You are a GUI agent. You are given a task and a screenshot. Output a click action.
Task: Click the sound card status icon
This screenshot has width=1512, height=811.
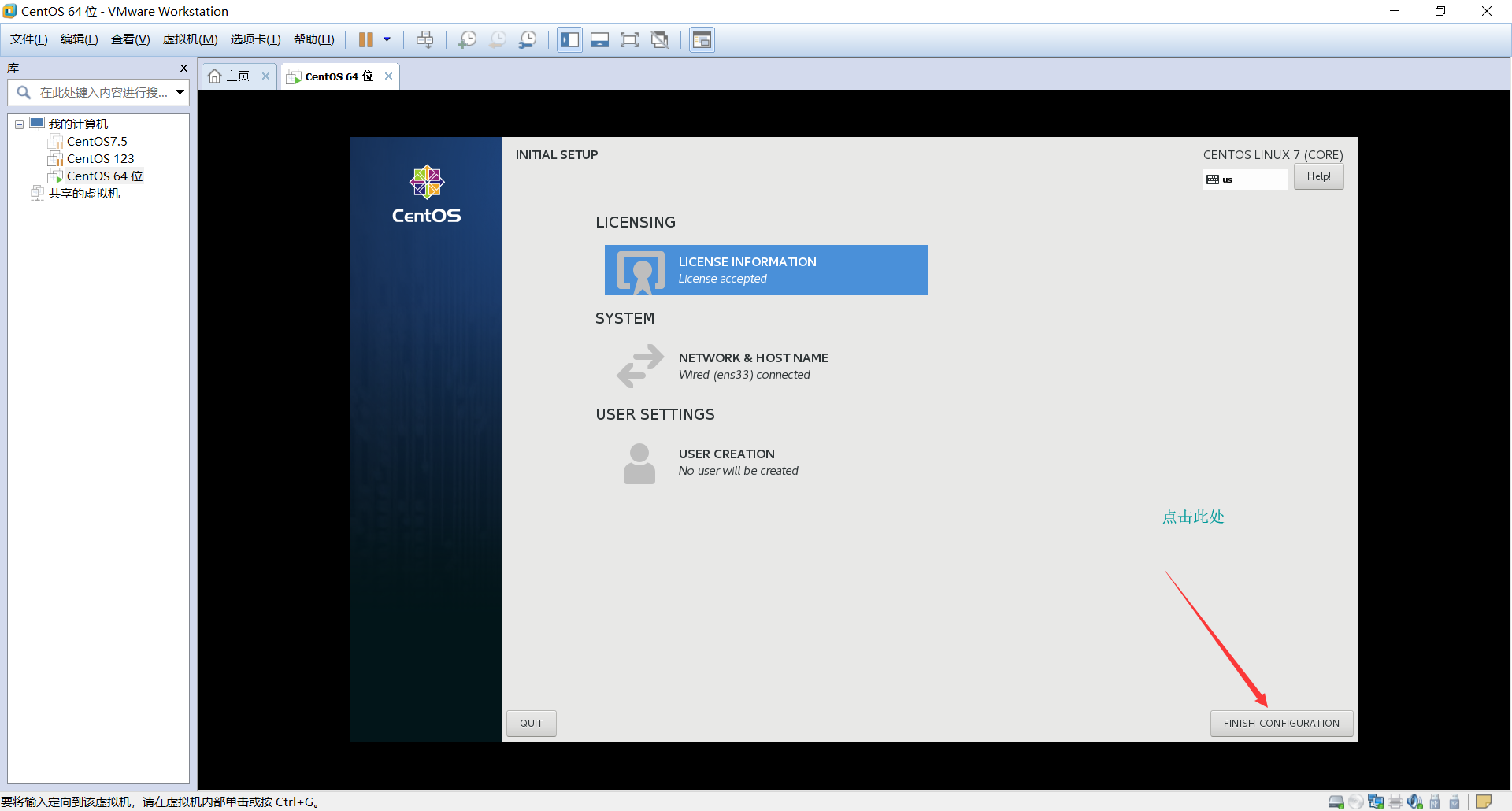1415,802
